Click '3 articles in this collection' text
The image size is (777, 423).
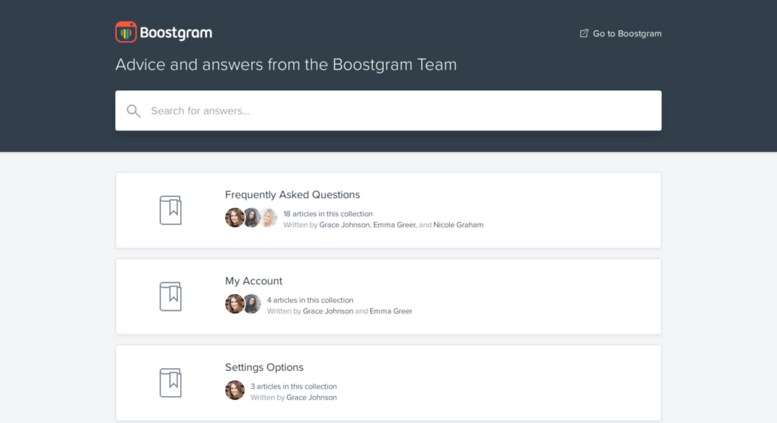(294, 386)
